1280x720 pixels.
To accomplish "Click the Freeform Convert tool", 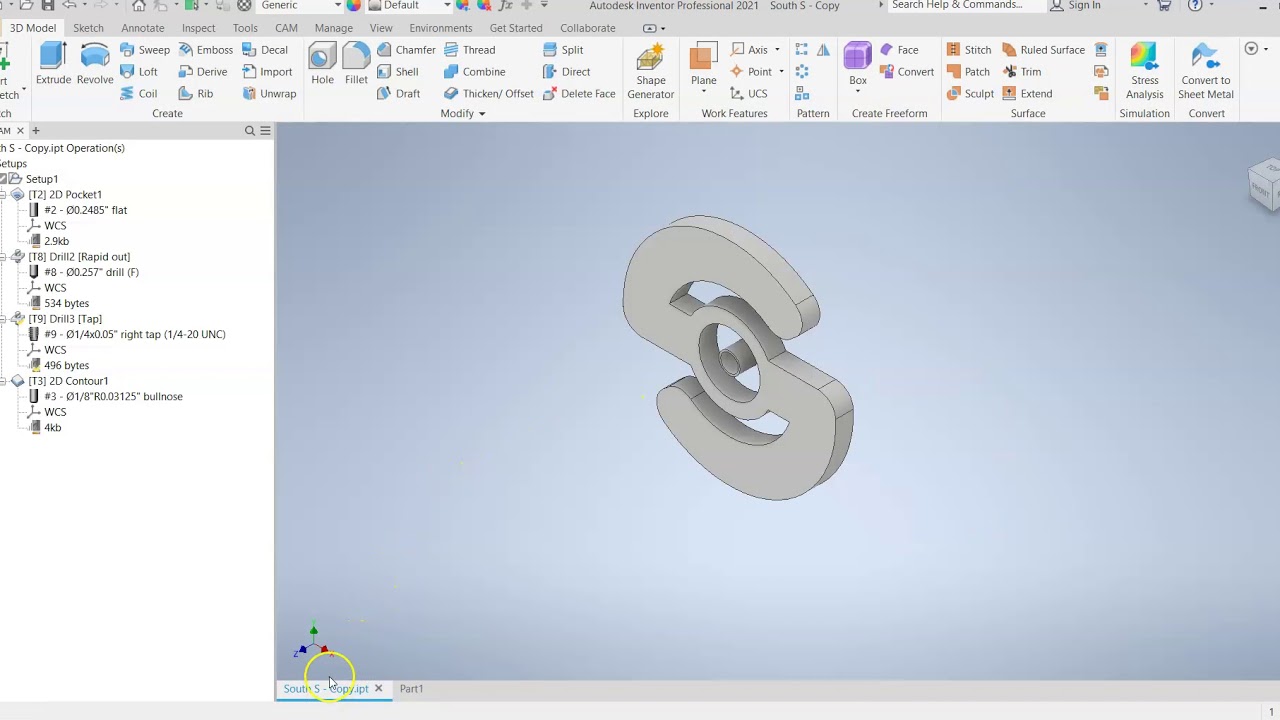I will point(906,72).
